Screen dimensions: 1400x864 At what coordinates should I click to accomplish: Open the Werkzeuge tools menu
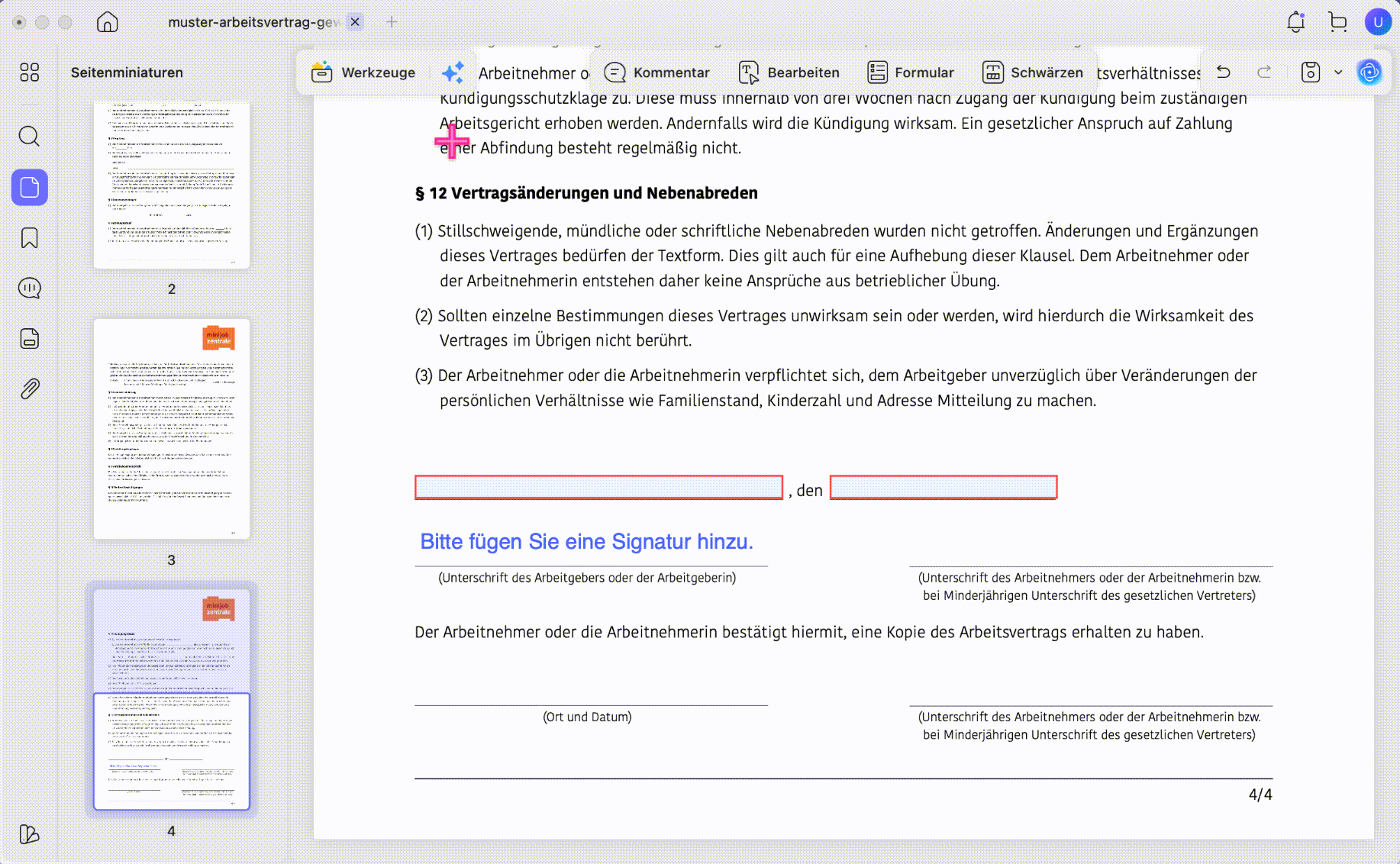[364, 73]
